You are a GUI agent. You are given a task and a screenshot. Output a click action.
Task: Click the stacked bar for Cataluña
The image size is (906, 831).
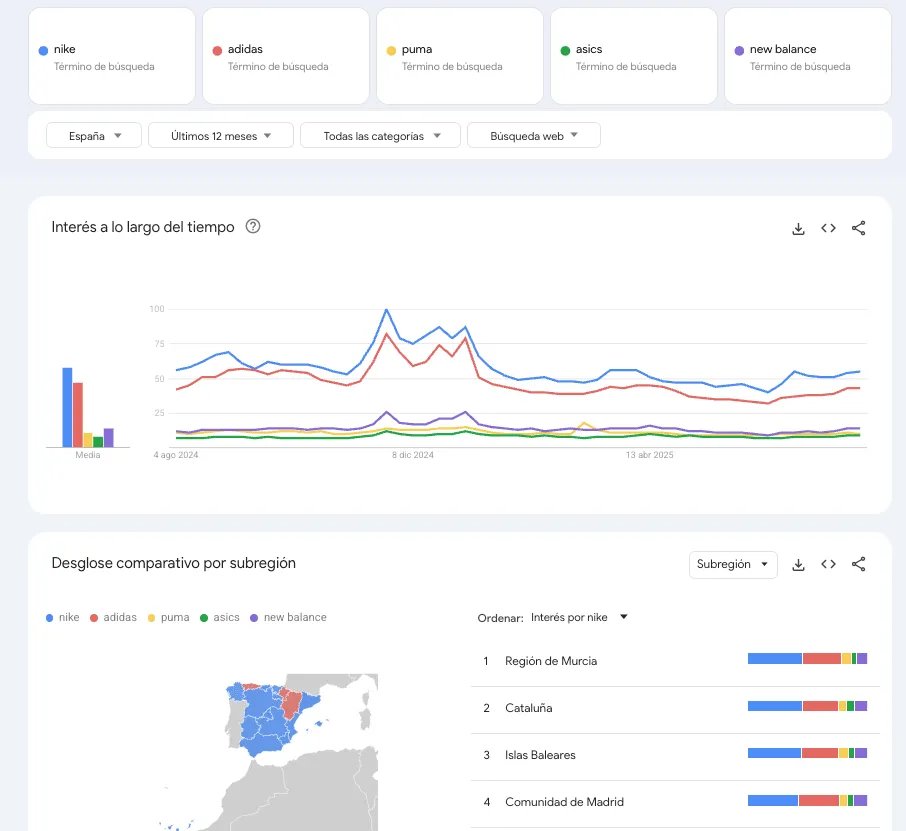click(x=807, y=706)
